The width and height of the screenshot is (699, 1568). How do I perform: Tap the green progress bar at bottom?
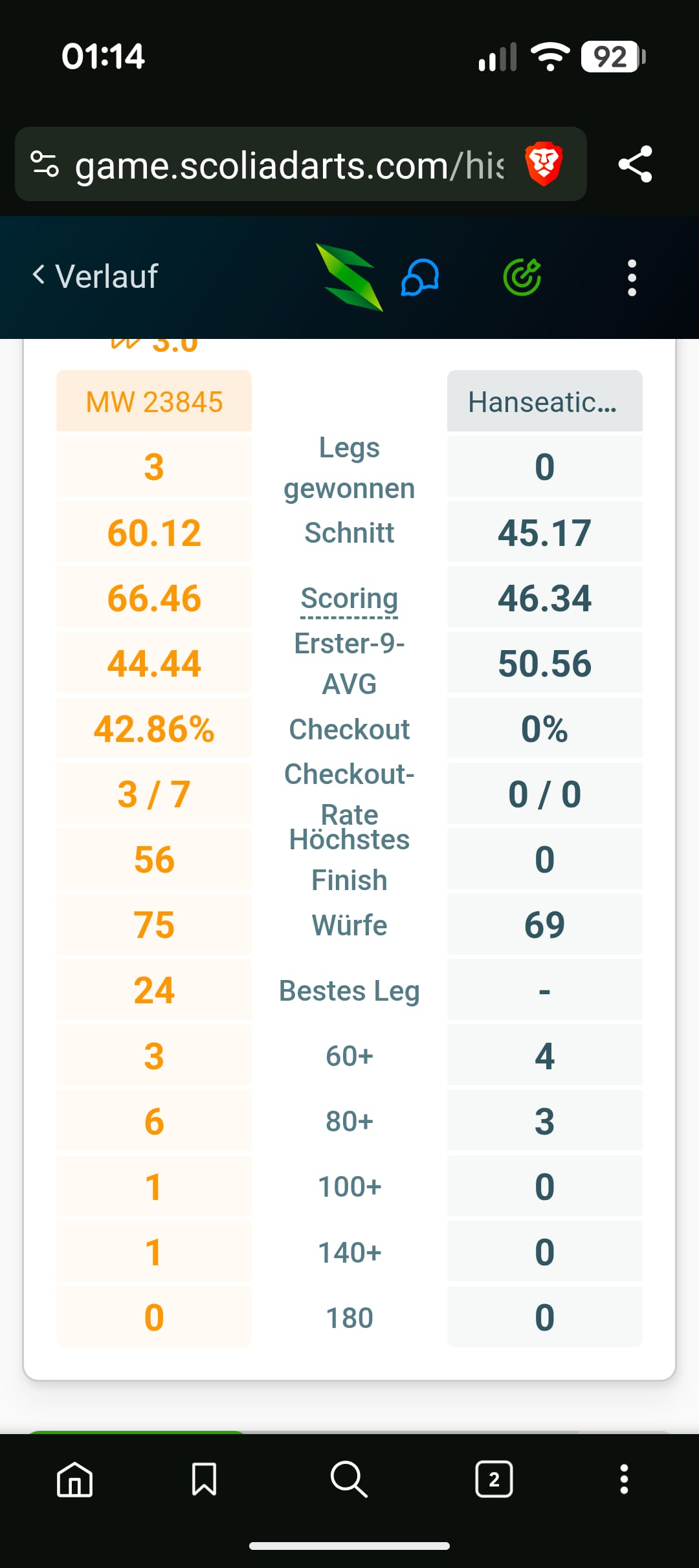(x=136, y=1432)
